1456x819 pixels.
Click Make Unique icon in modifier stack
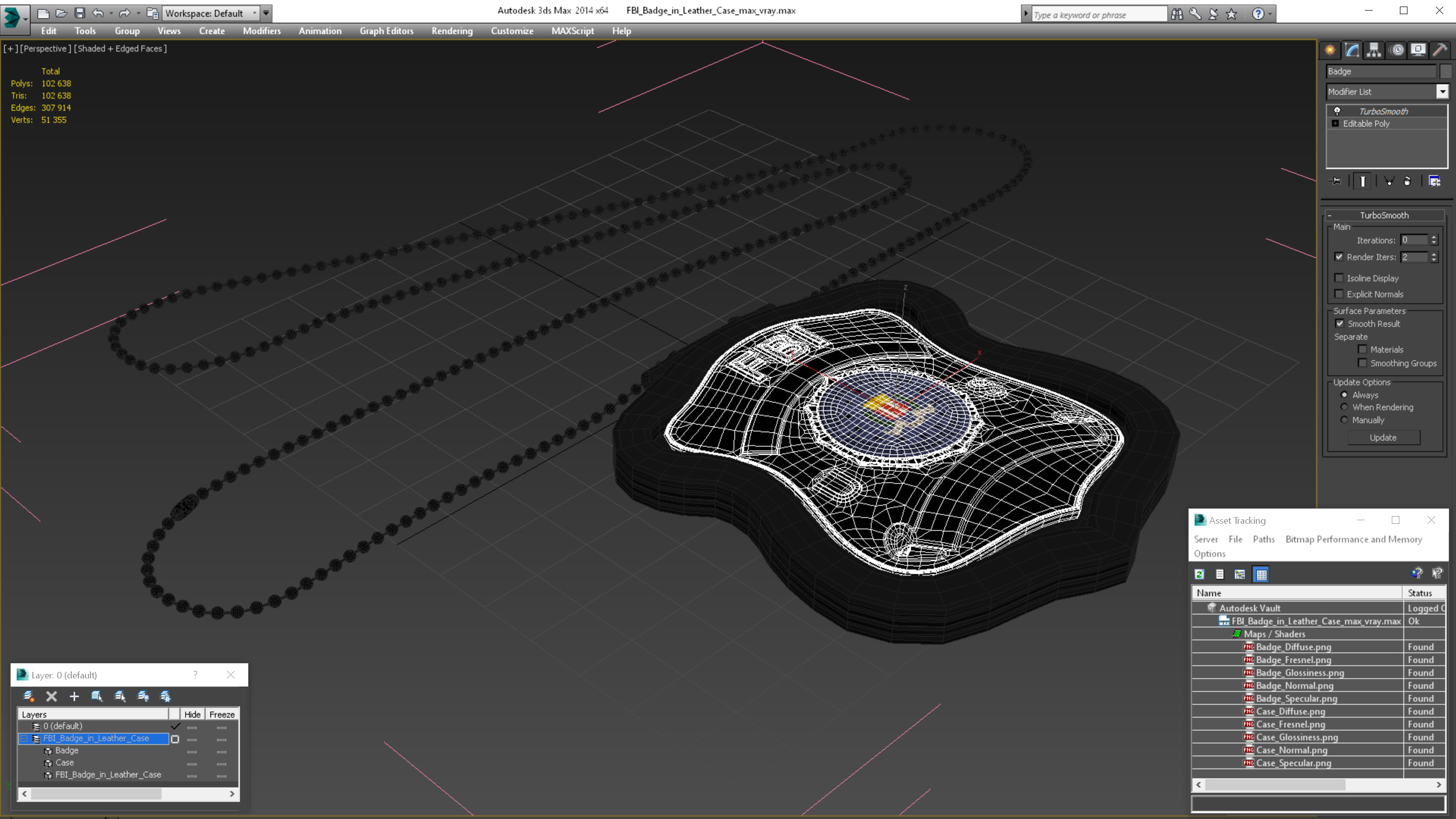pyautogui.click(x=1389, y=181)
